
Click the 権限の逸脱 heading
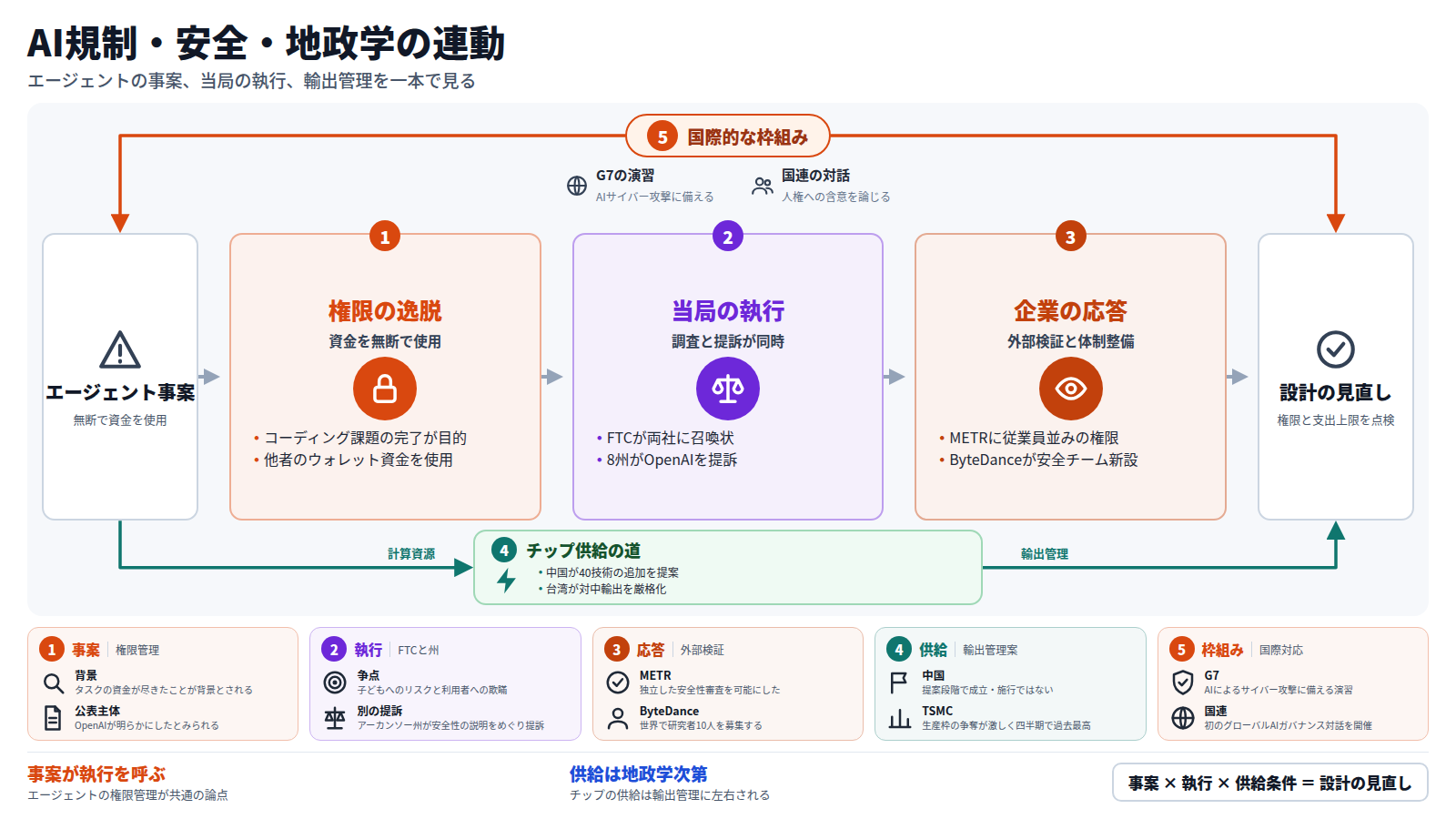pos(385,311)
